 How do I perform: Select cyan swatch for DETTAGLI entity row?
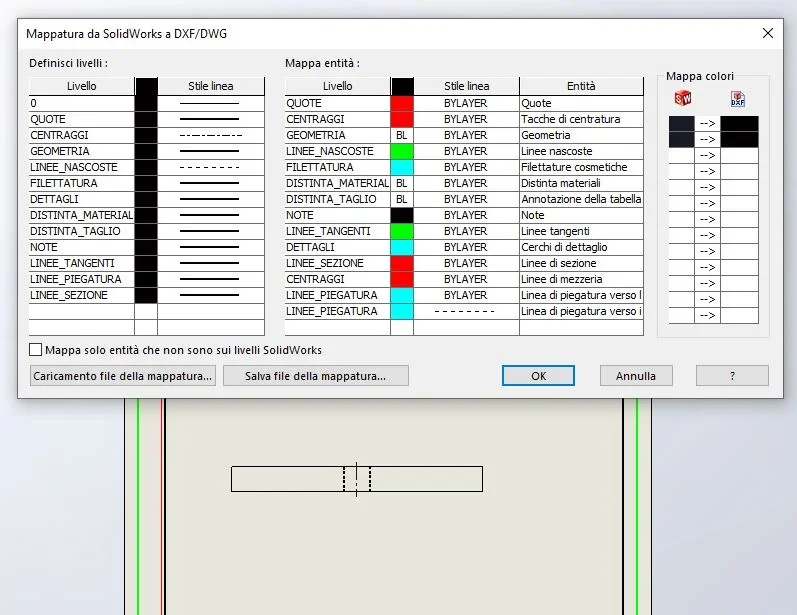click(x=402, y=247)
